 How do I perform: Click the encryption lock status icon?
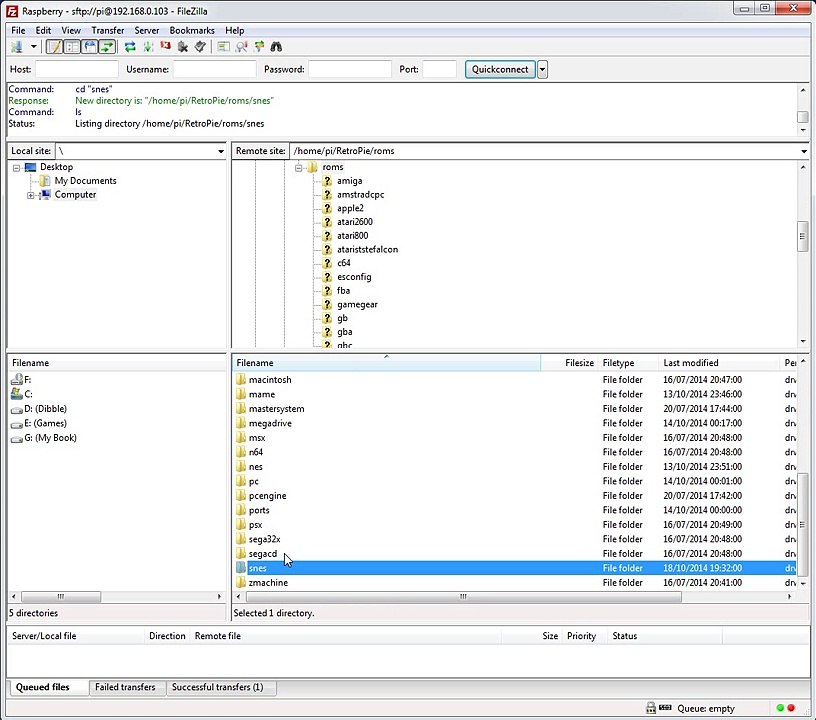click(x=651, y=708)
